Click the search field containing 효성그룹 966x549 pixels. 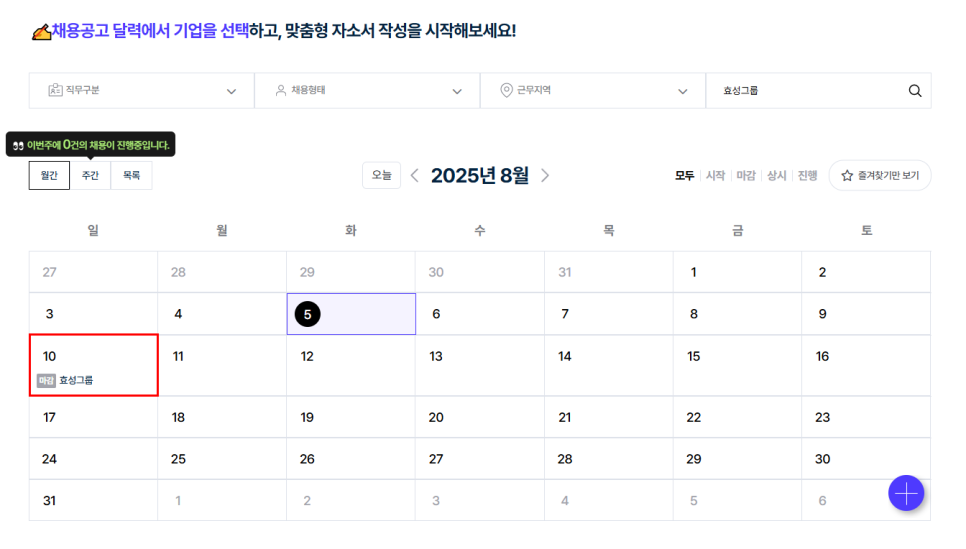tap(818, 91)
